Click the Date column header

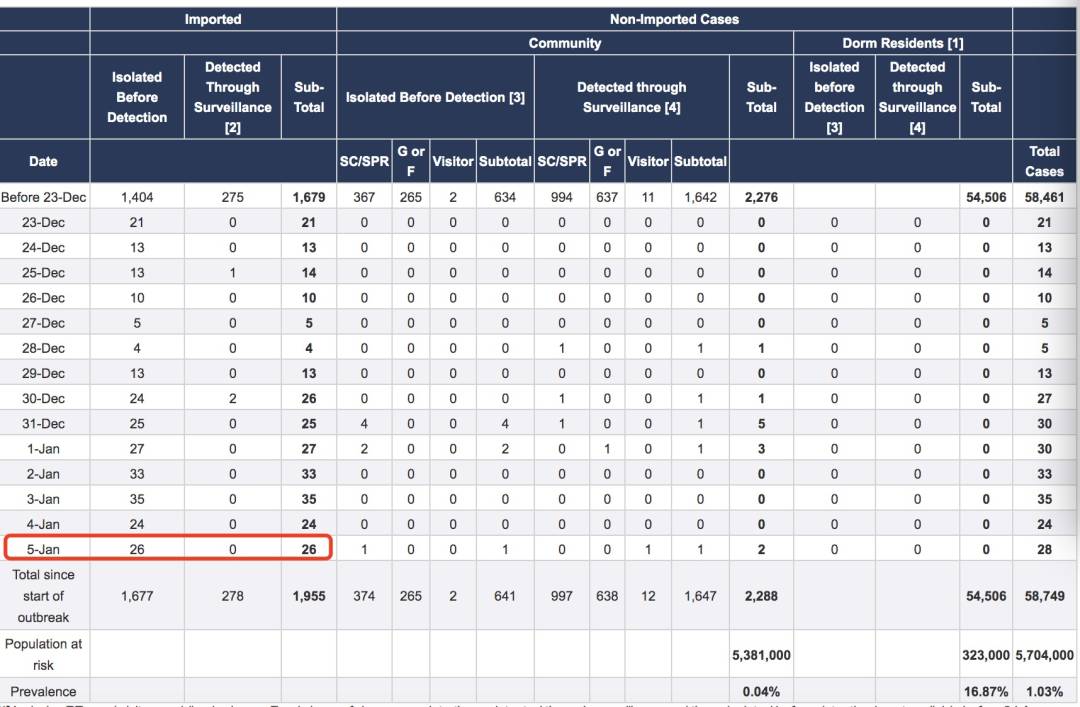(43, 161)
